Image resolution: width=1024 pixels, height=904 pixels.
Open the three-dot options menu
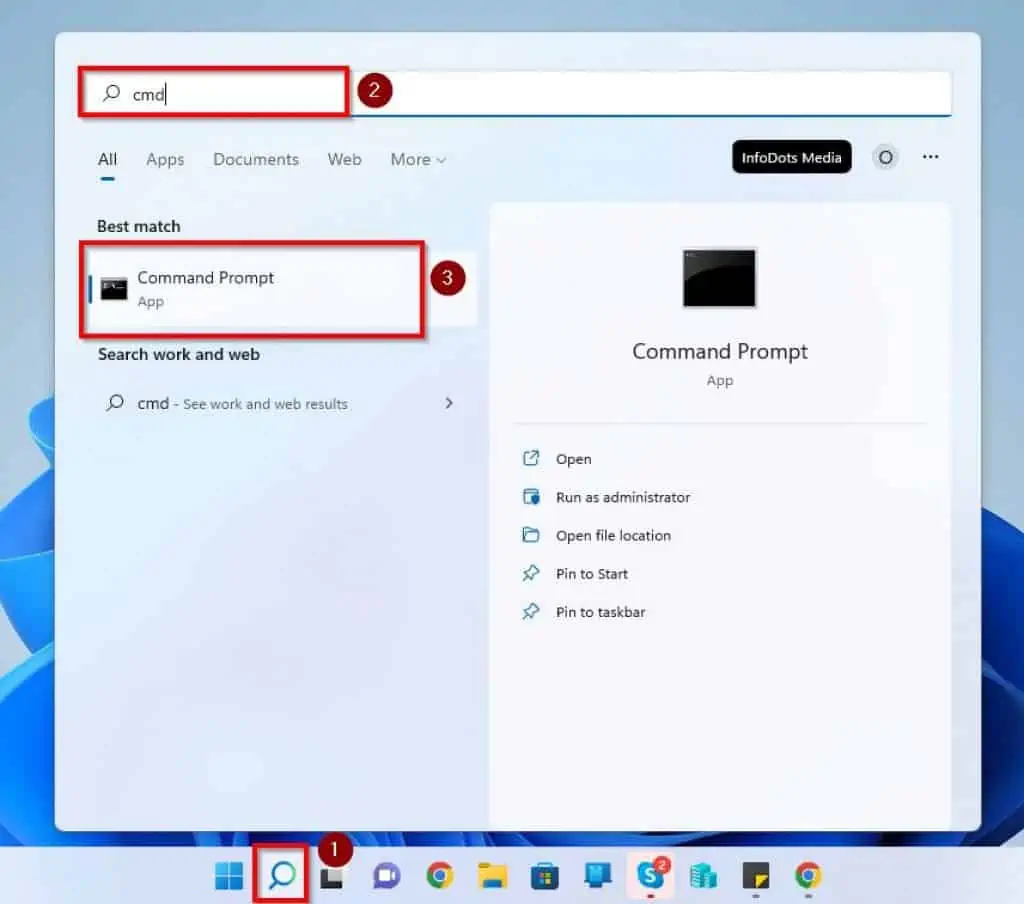point(931,157)
